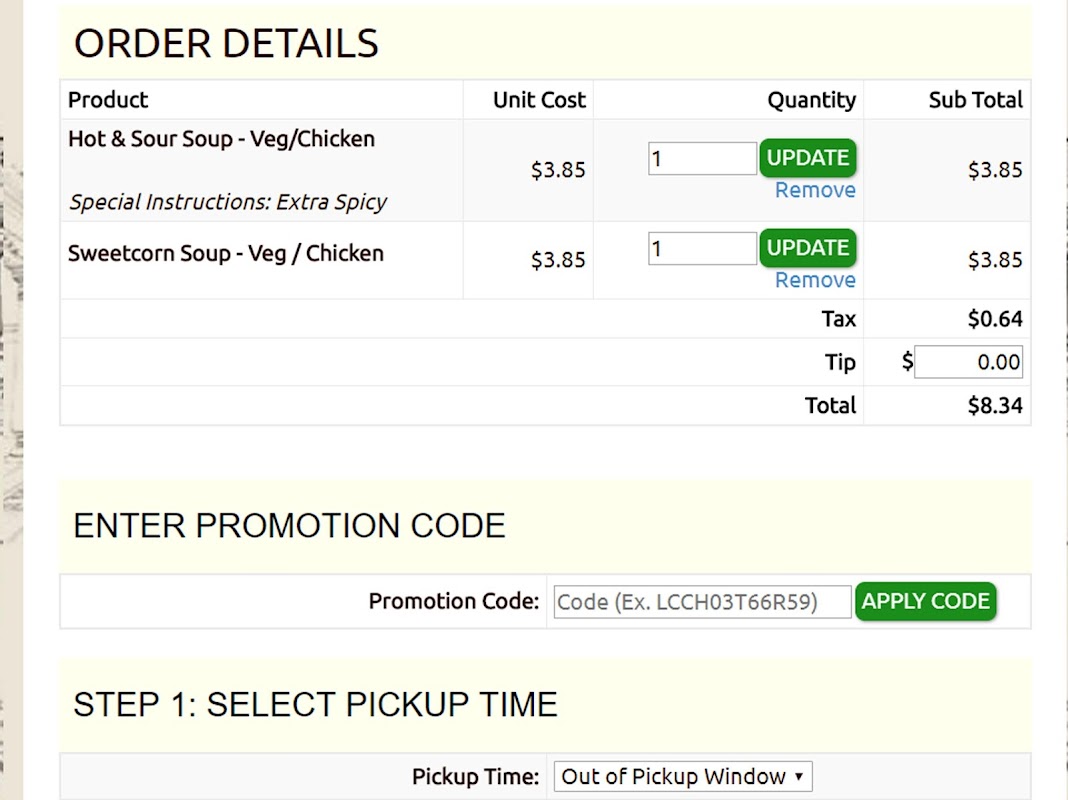
Task: Click the Sub Total column header
Action: 976,100
